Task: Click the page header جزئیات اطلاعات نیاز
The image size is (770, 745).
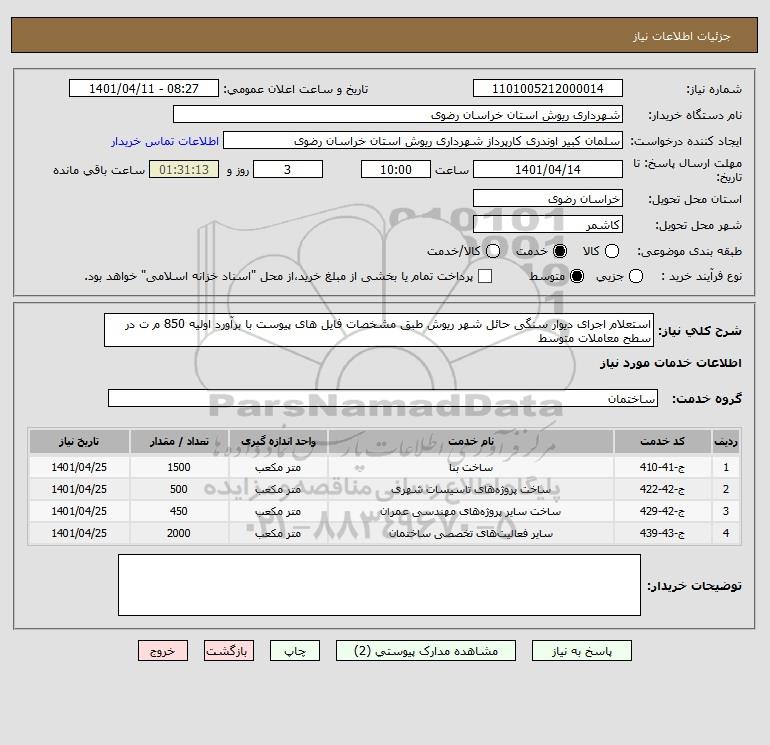Action: click(682, 36)
